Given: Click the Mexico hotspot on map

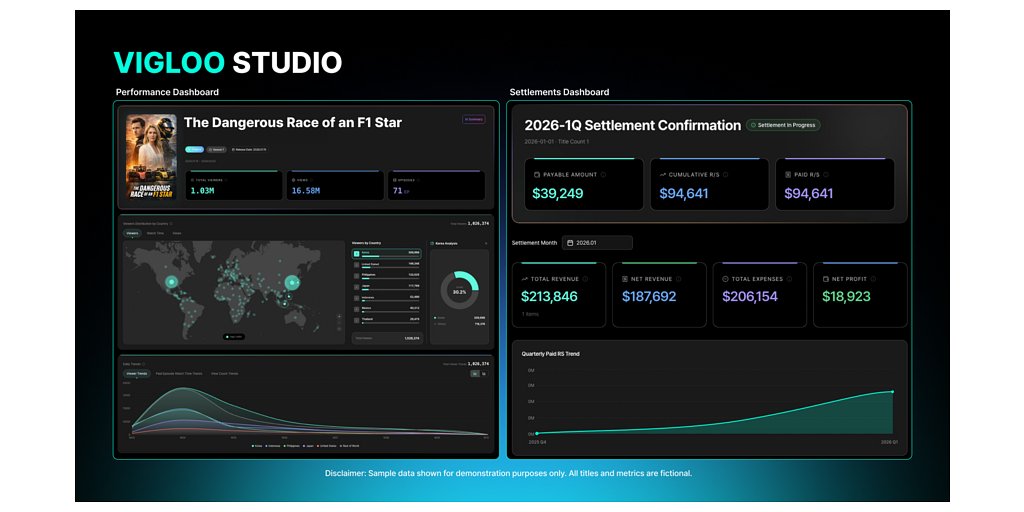Looking at the screenshot, I should (x=172, y=281).
